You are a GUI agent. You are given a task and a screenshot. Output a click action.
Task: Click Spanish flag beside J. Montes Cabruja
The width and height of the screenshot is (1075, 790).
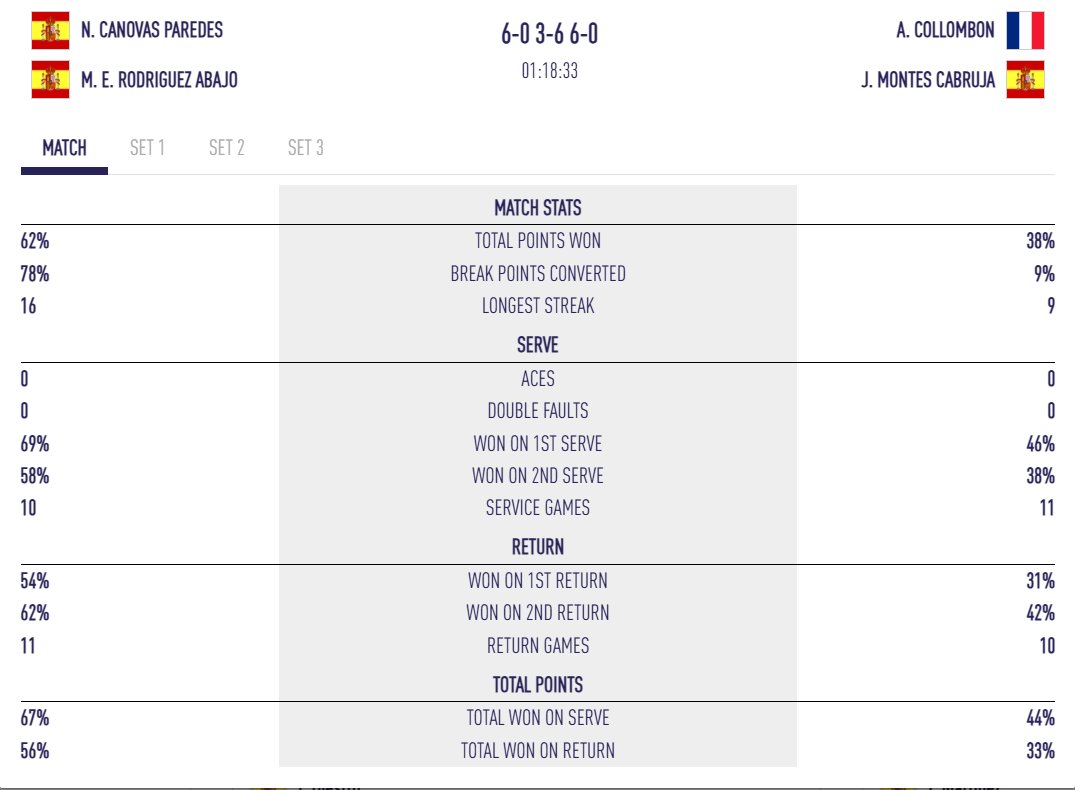point(1025,80)
